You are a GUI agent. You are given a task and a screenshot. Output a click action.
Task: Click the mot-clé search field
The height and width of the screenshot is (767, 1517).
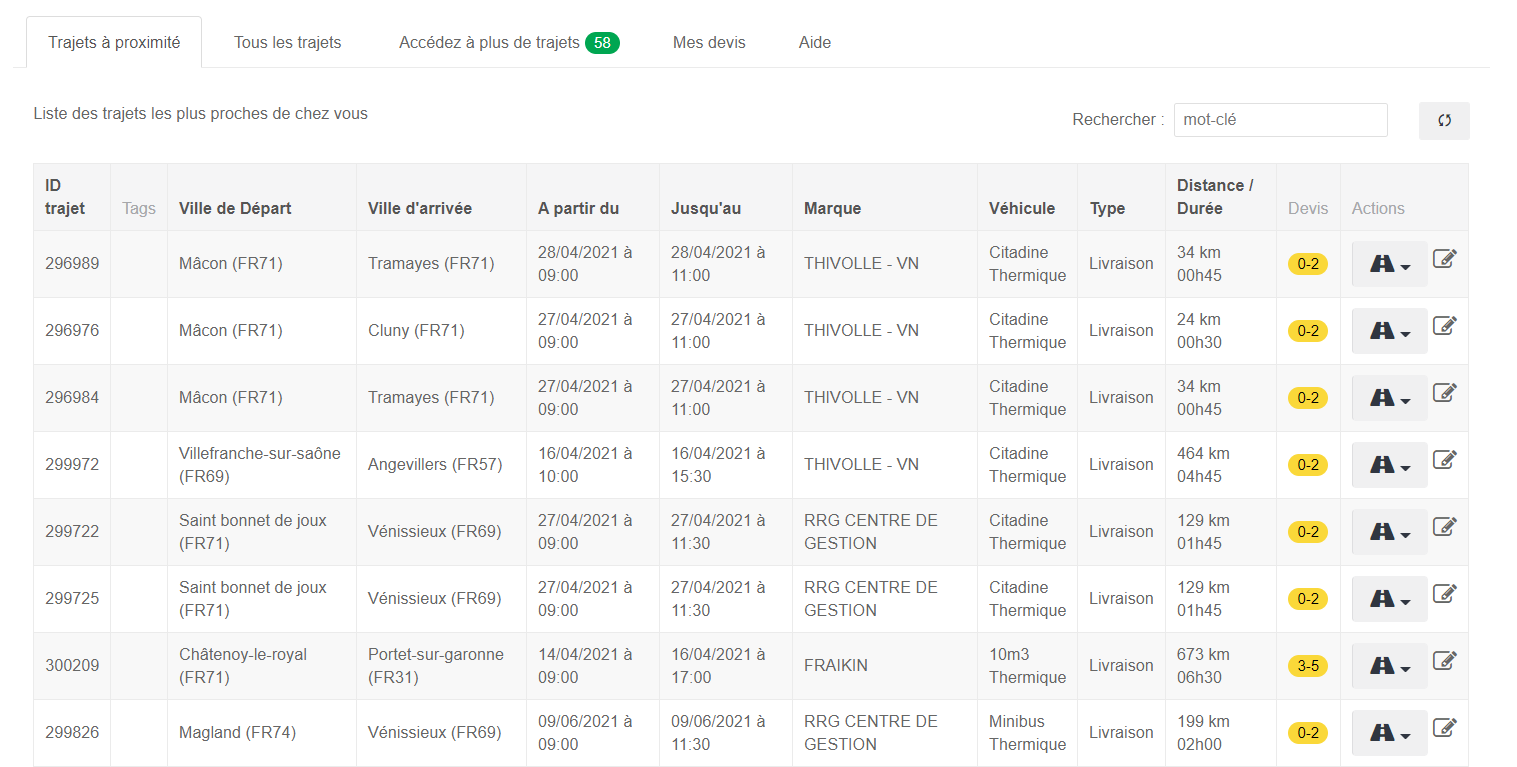[1280, 120]
